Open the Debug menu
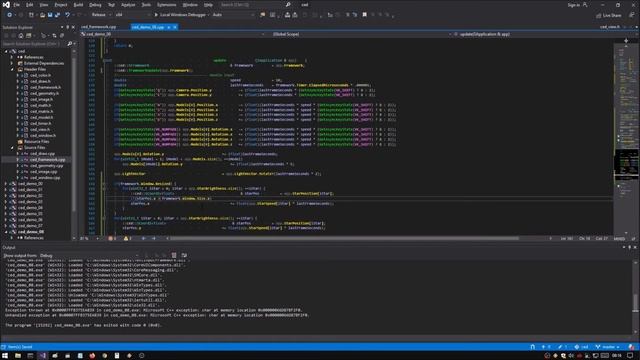Viewport: 640px width, 360px height. pos(95,5)
